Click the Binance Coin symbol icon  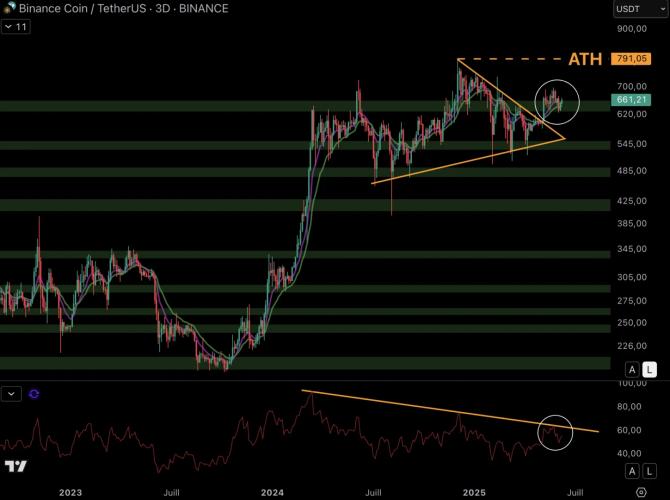pos(9,7)
